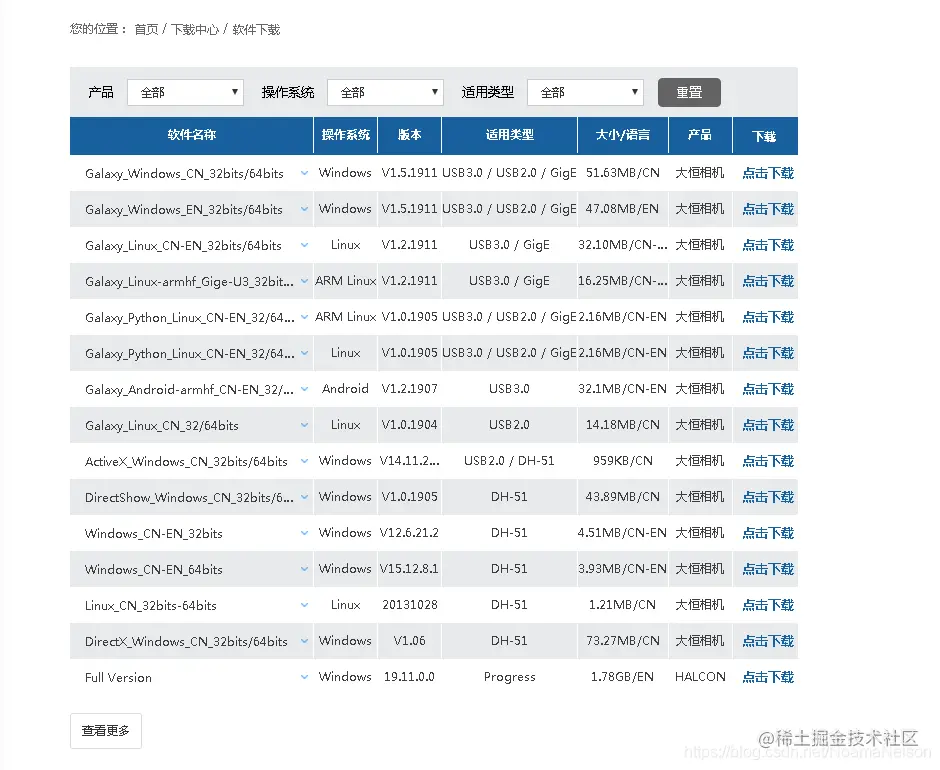Viewport: 940px width, 770px height.
Task: Click the 重置 reset button
Action: 689,92
